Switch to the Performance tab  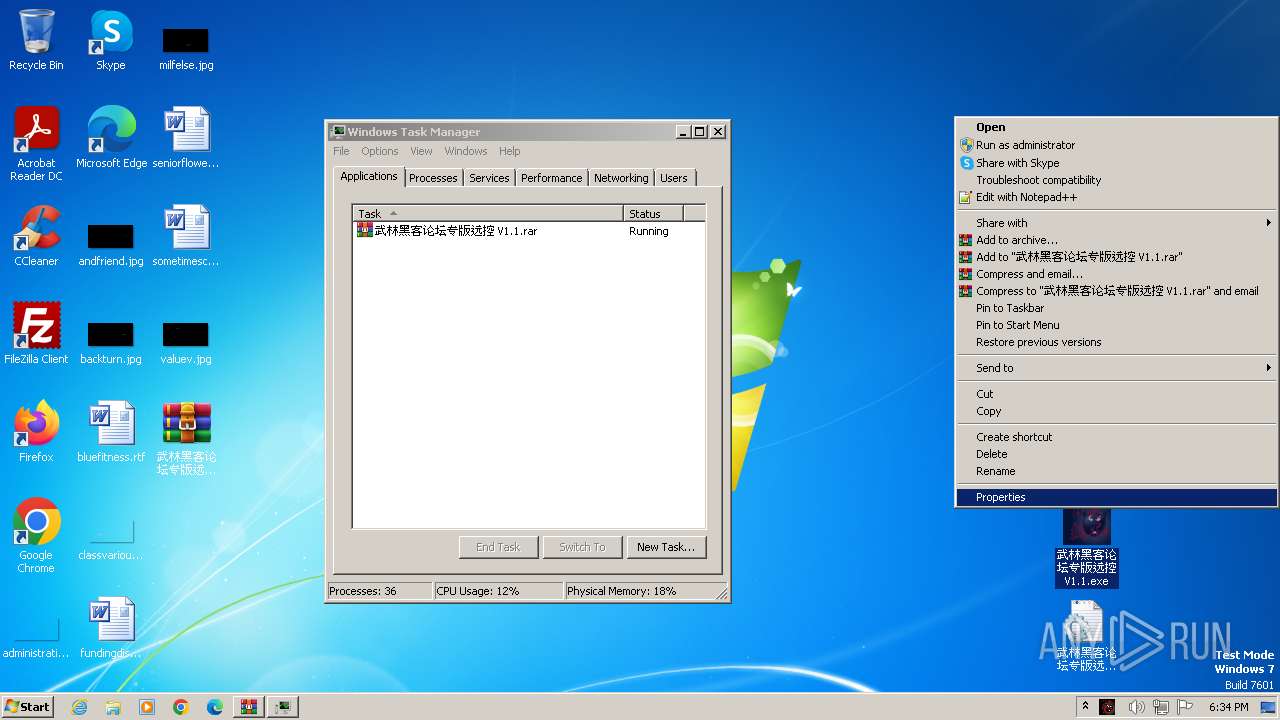(x=551, y=178)
